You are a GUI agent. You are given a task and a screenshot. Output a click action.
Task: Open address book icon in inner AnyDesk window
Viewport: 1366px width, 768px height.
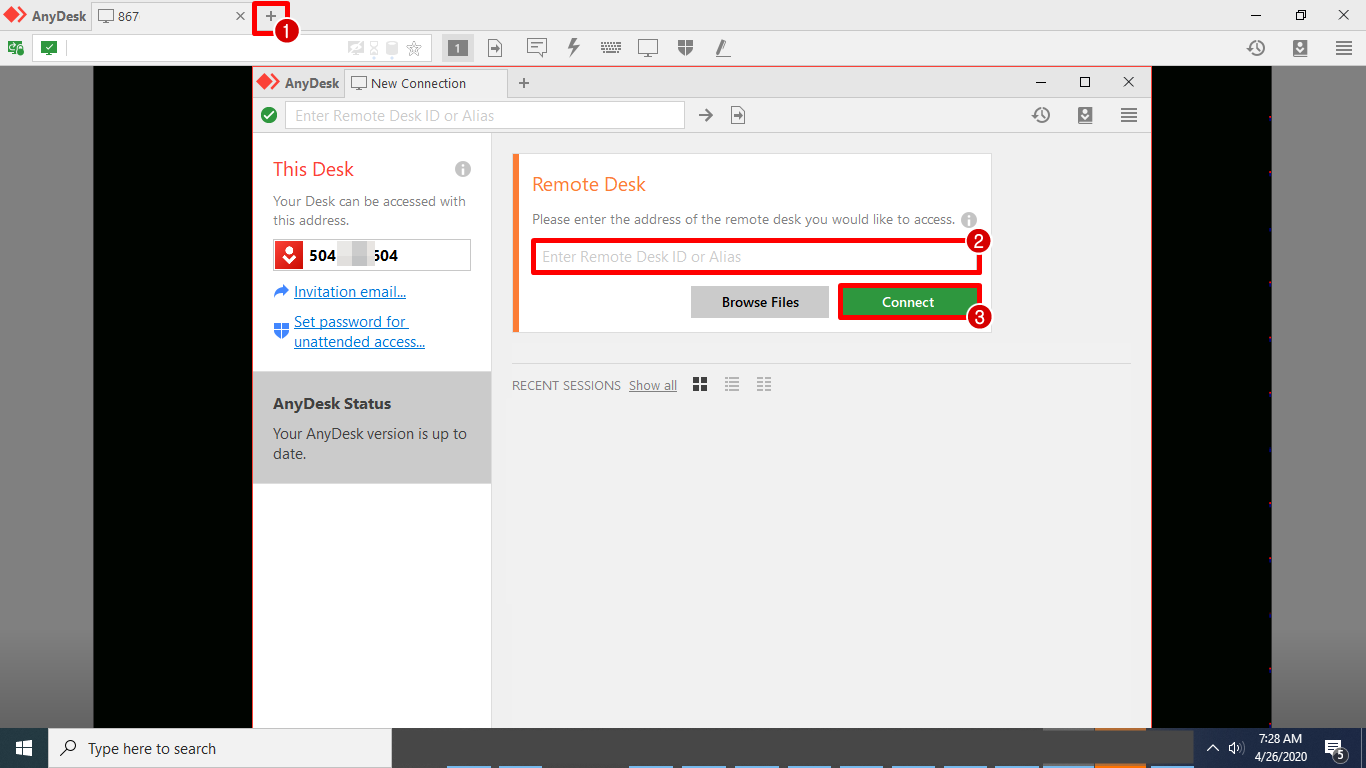point(1085,116)
